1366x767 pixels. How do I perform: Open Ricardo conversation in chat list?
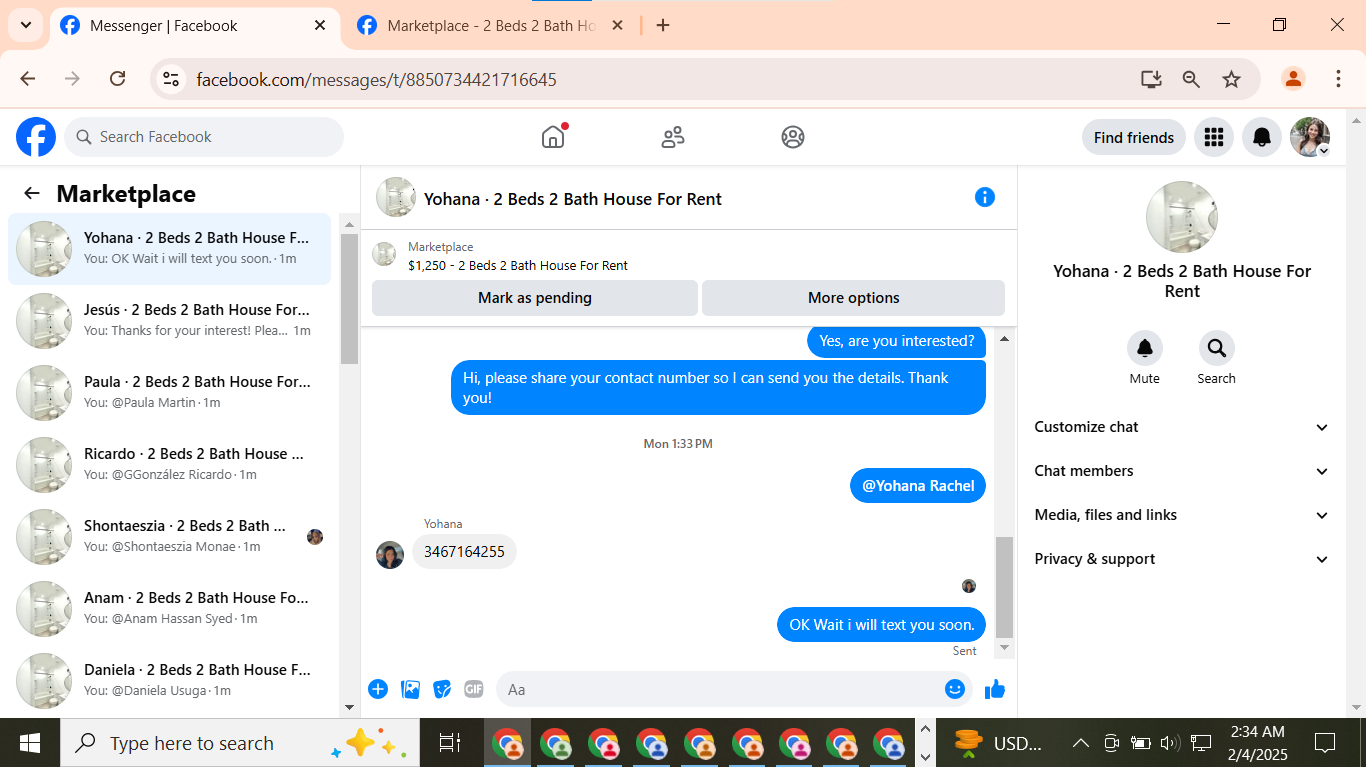point(170,465)
